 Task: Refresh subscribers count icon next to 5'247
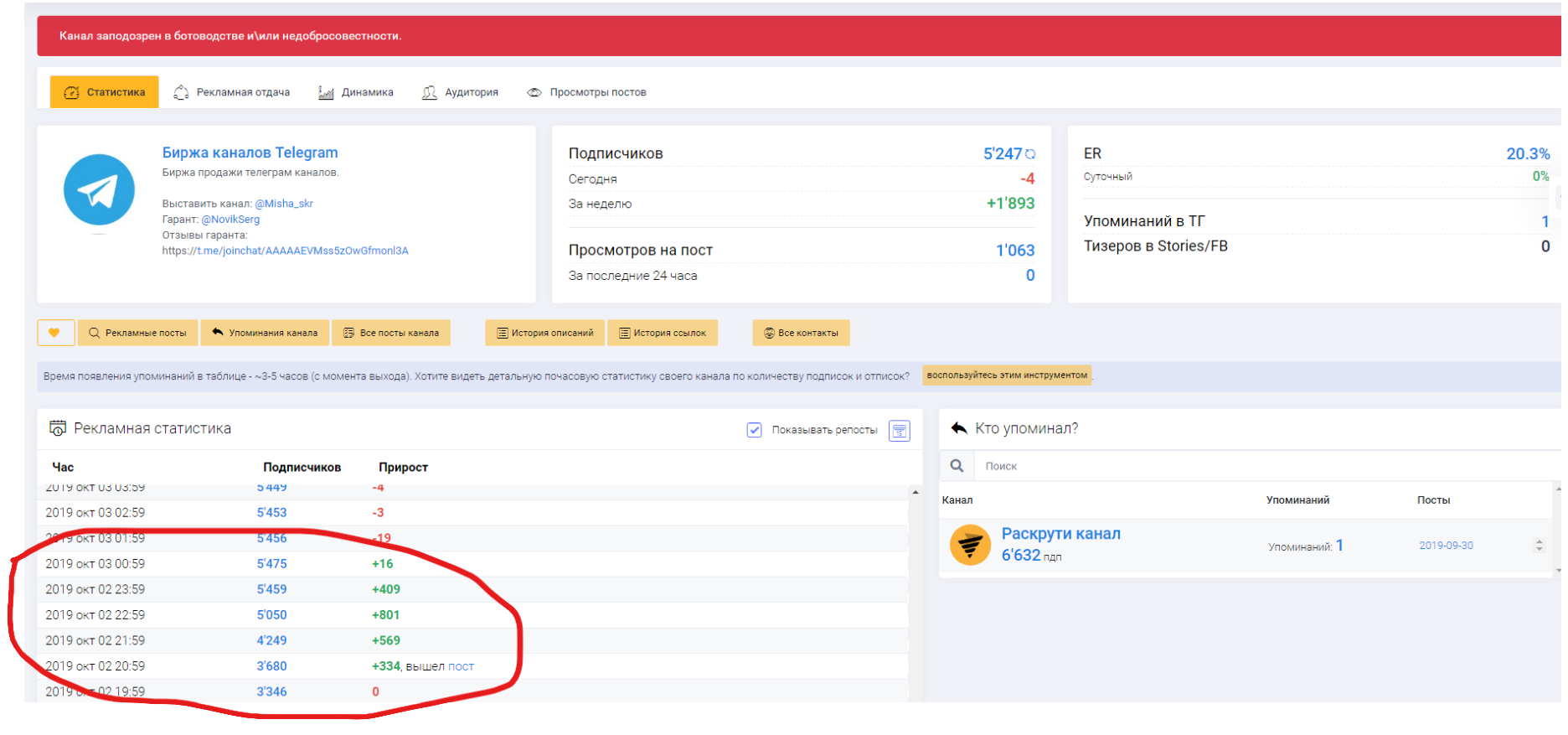[1030, 154]
